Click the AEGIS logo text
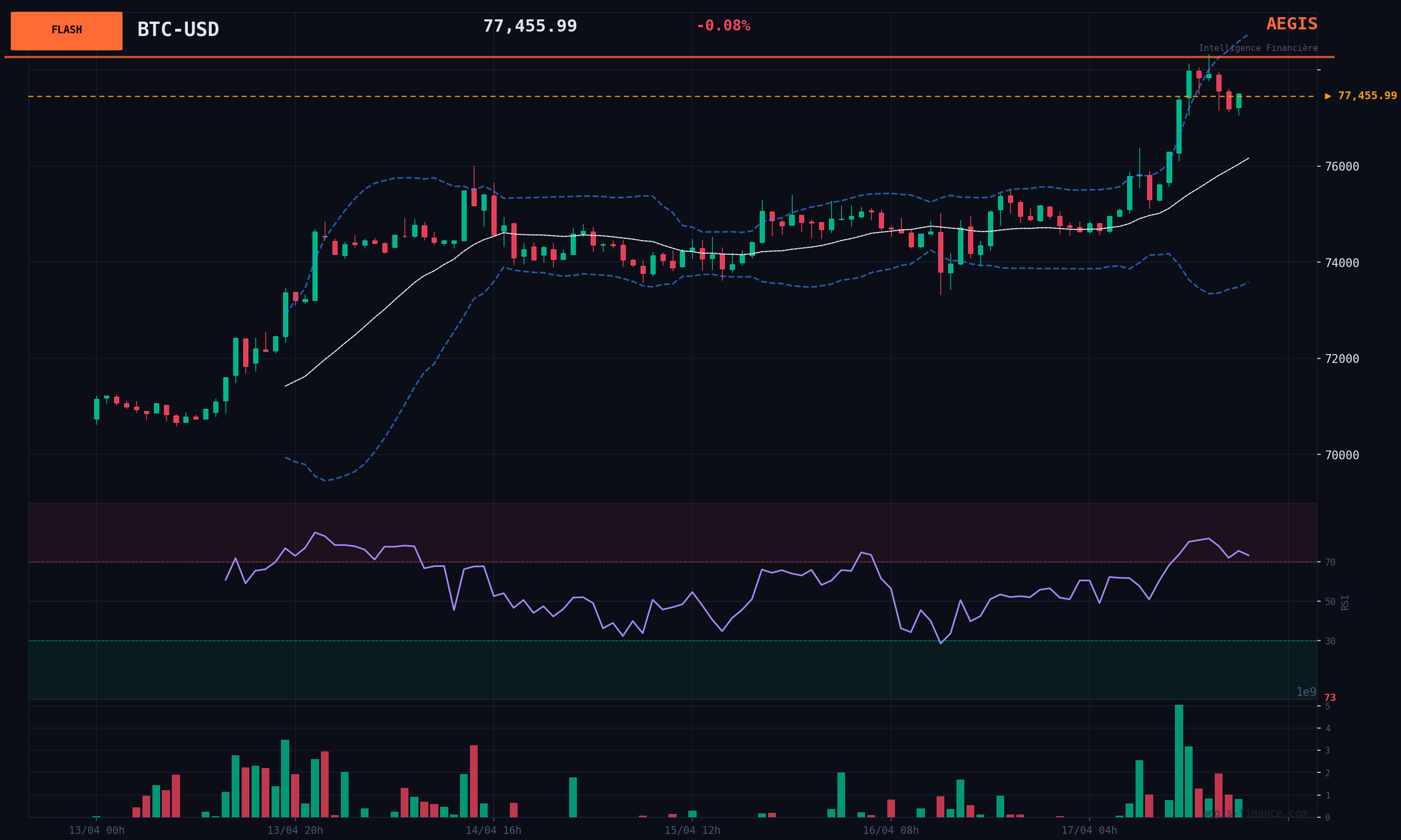 click(x=1291, y=24)
